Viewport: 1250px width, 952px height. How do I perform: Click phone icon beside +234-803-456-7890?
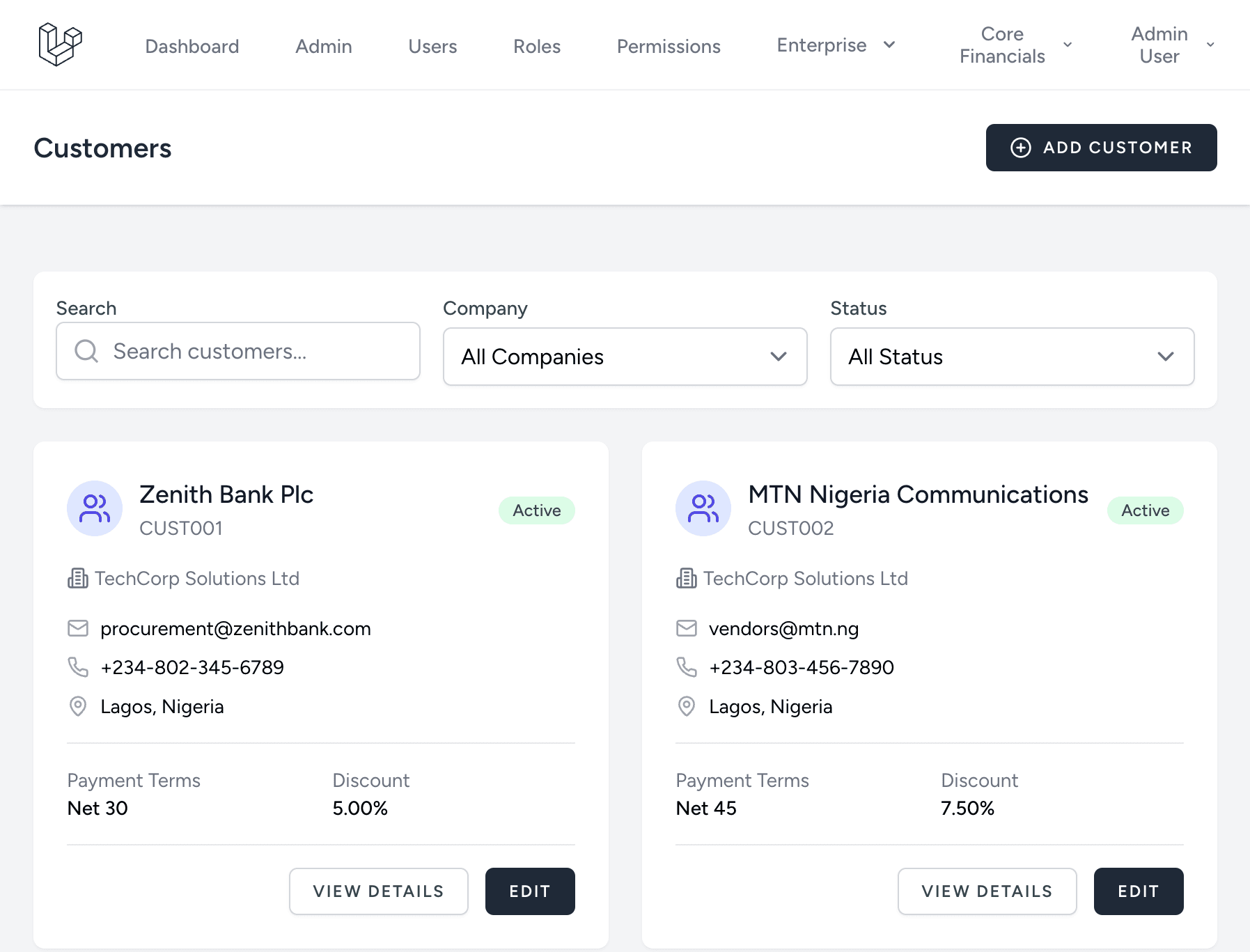[x=687, y=667]
